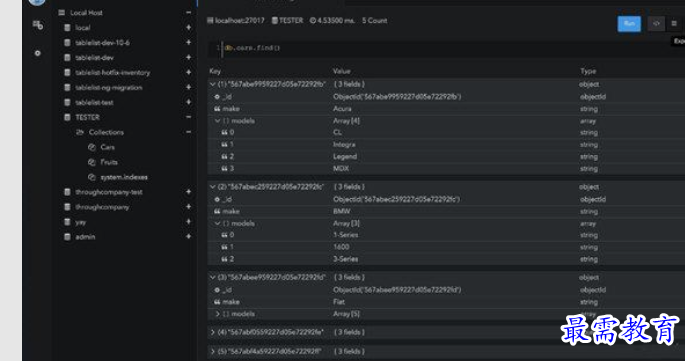Screen dimensions: 685x361
Task: Collapse the TESTER database node
Action: tap(189, 117)
